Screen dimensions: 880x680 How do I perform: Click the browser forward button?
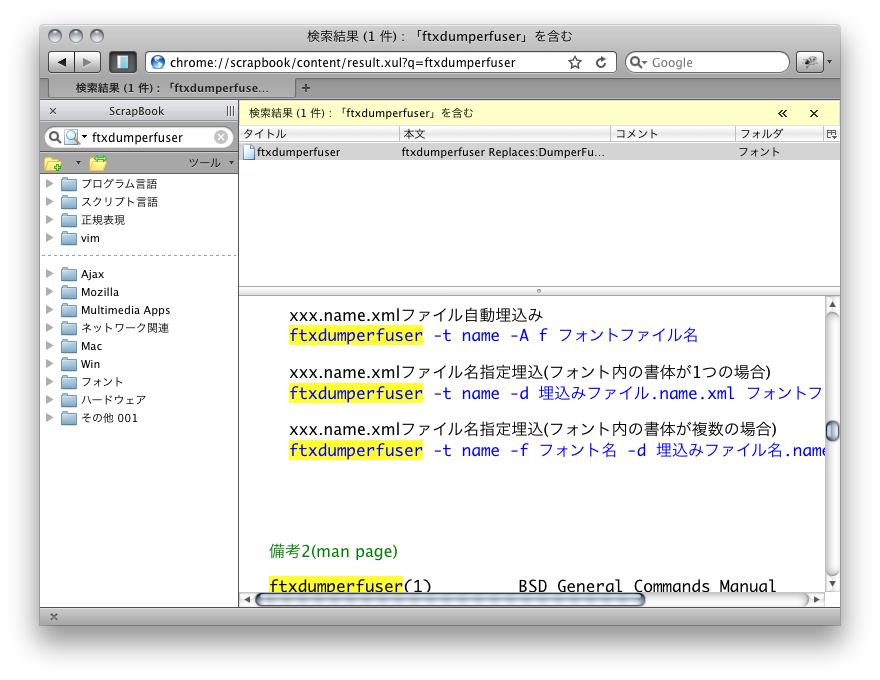point(88,62)
